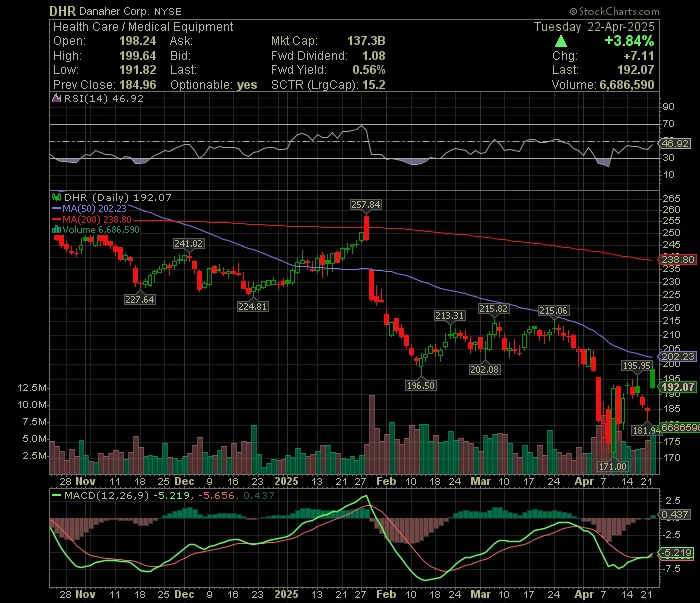Click the Prev Close value 184.96
Viewport: 700px width, 603px height.
click(138, 85)
